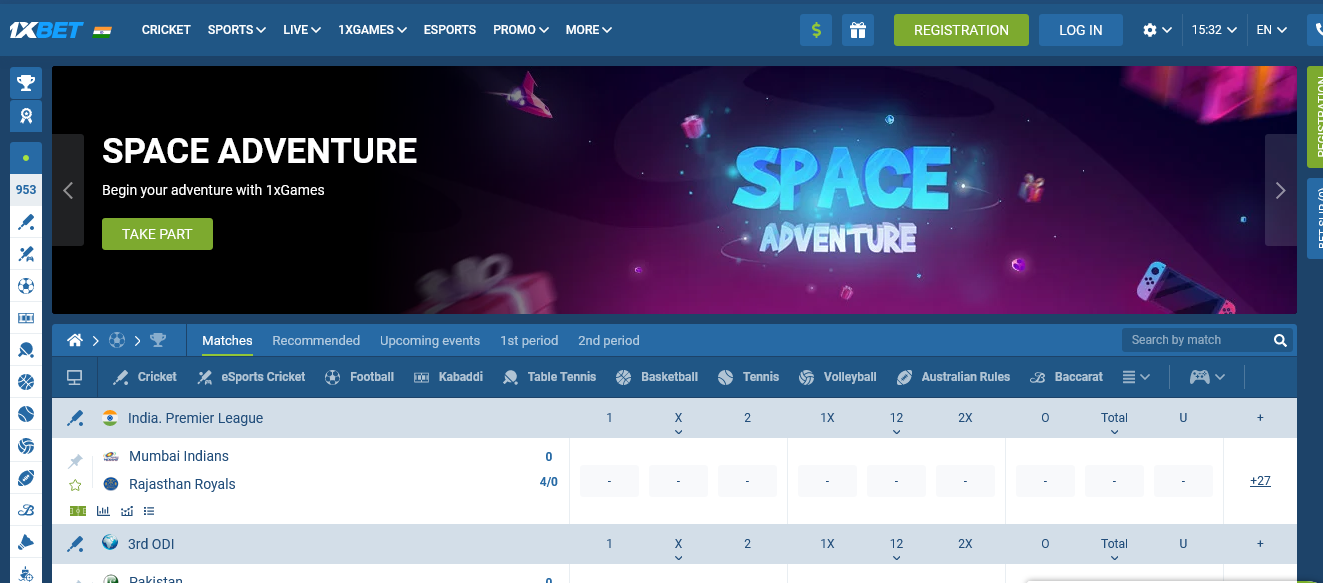The height and width of the screenshot is (583, 1323).
Task: Add Mumbai vs Rajasthan match to favorites
Action: 75,485
